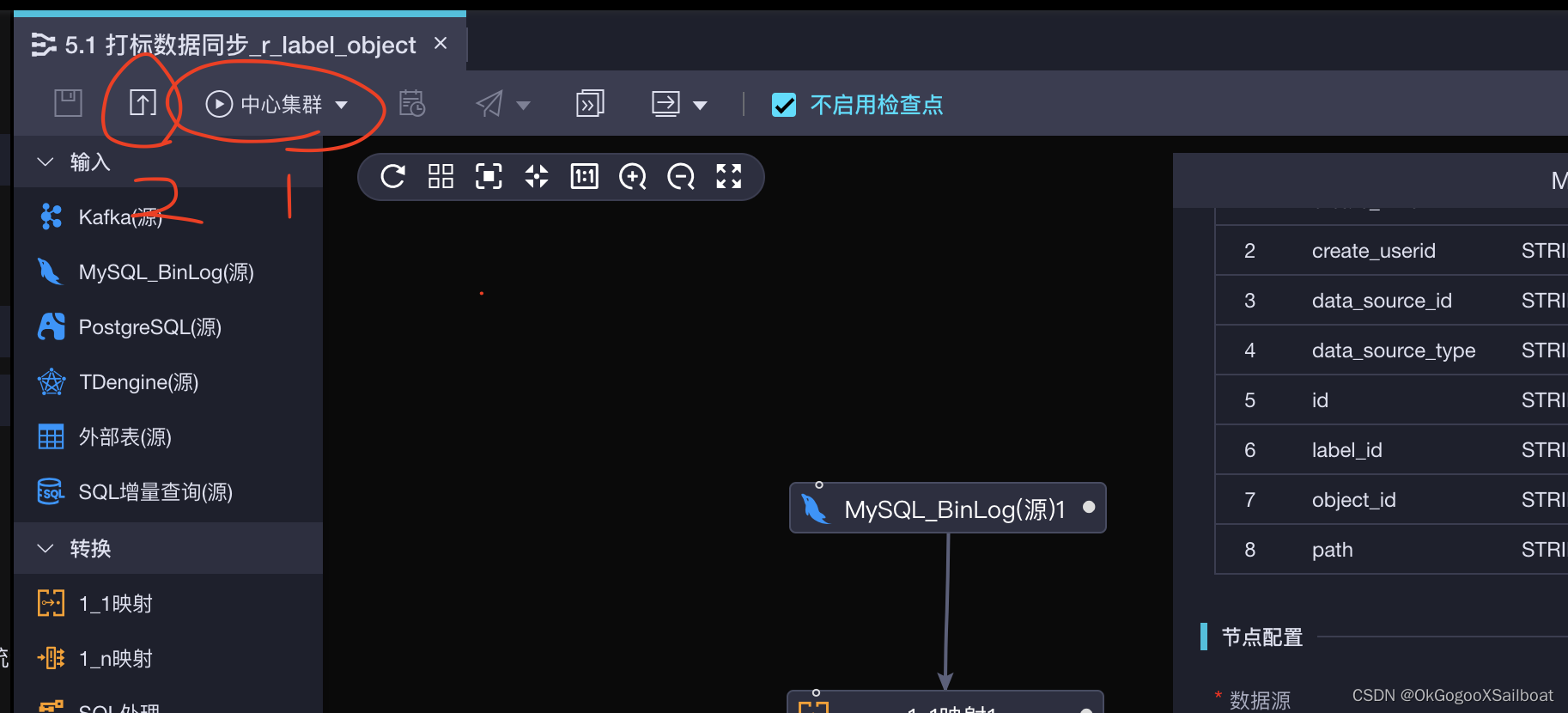Viewport: 1568px width, 713px height.
Task: Click the 1_n映射 split icon
Action: [52, 658]
